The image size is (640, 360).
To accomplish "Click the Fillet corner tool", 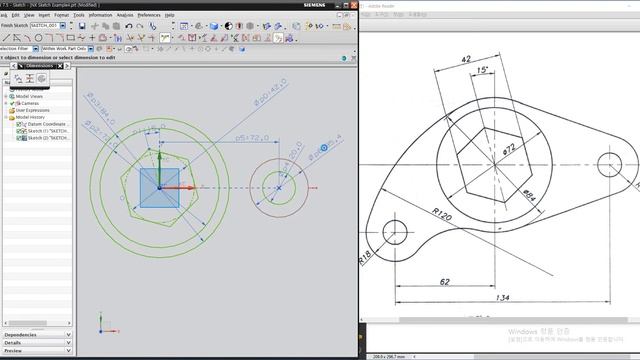I will click(x=49, y=38).
